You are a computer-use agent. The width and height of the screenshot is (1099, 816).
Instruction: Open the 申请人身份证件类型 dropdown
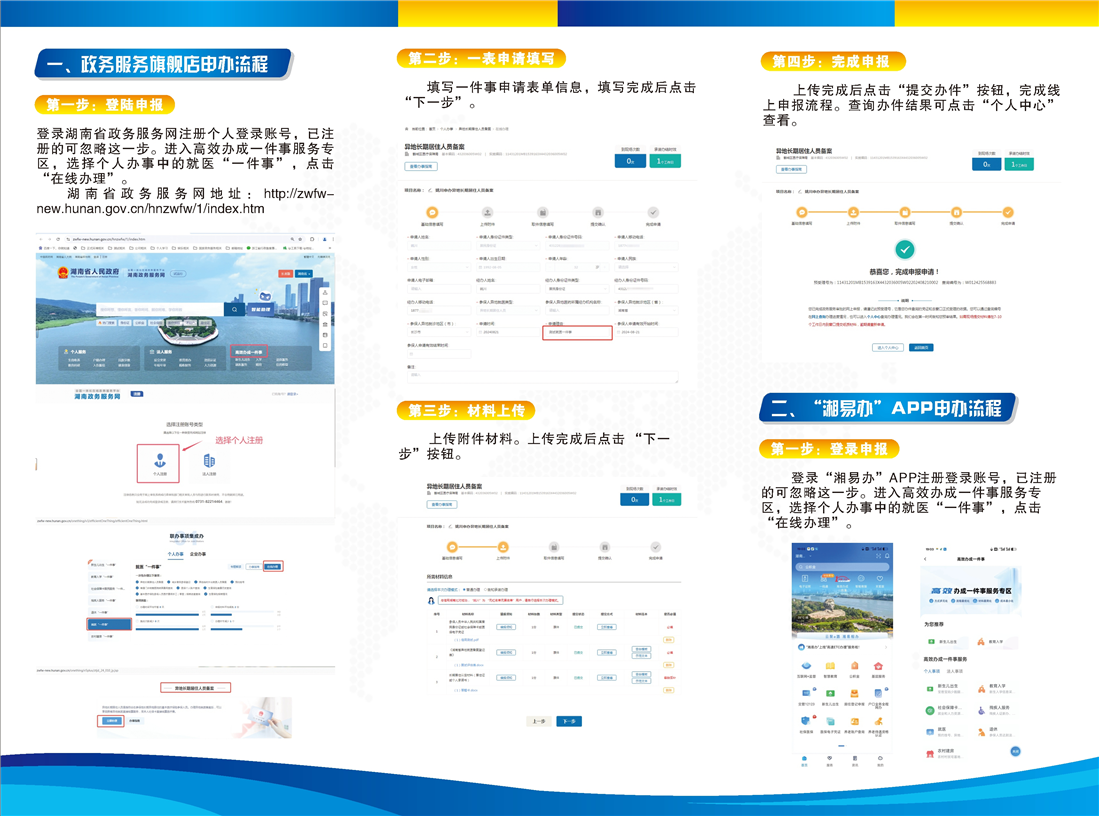click(508, 246)
